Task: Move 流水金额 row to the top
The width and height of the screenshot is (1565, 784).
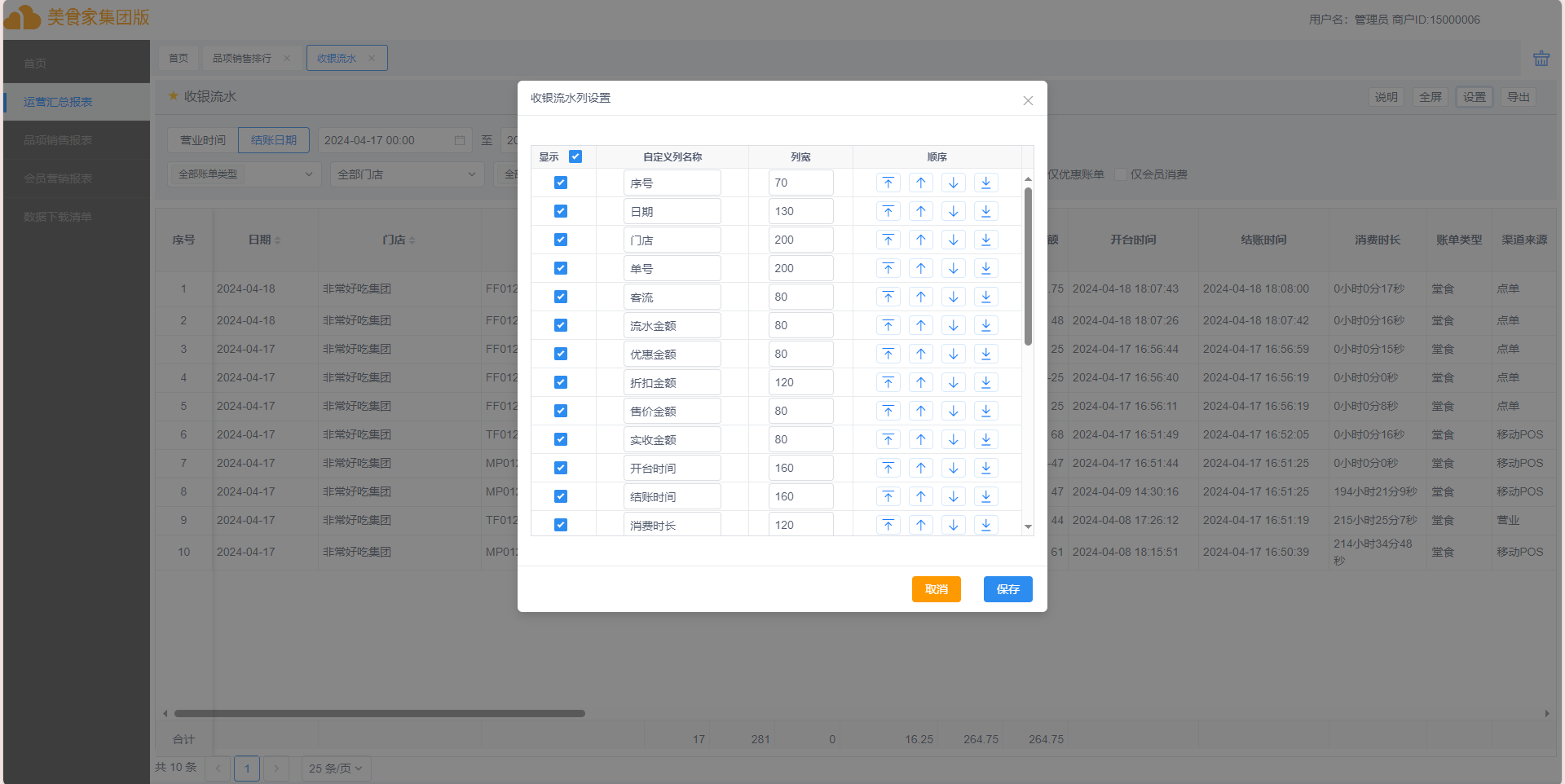Action: pos(888,325)
